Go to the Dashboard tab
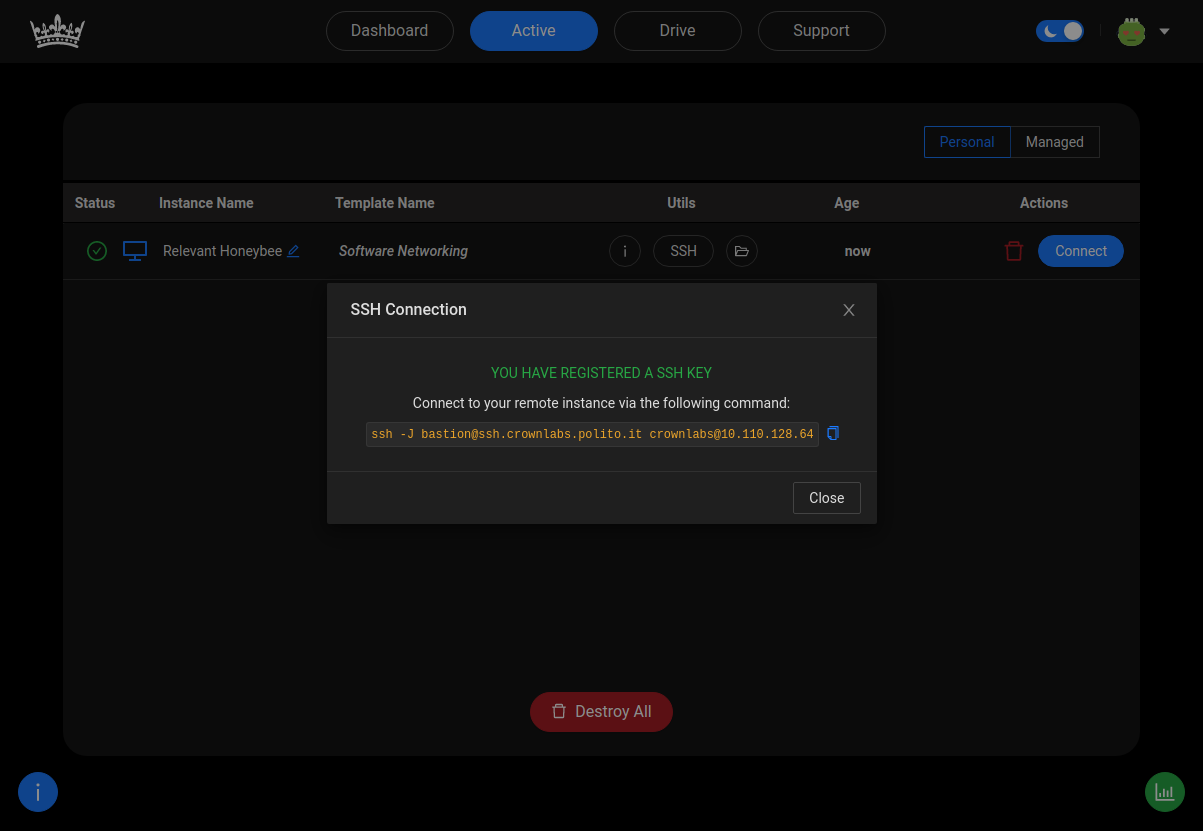This screenshot has height=831, width=1203. coord(389,31)
